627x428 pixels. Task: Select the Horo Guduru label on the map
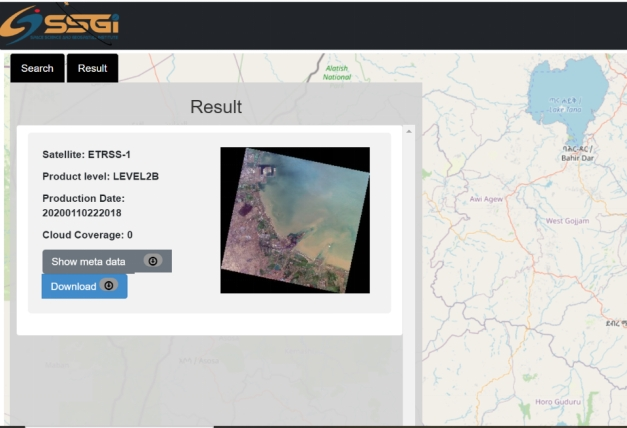pyautogui.click(x=558, y=402)
